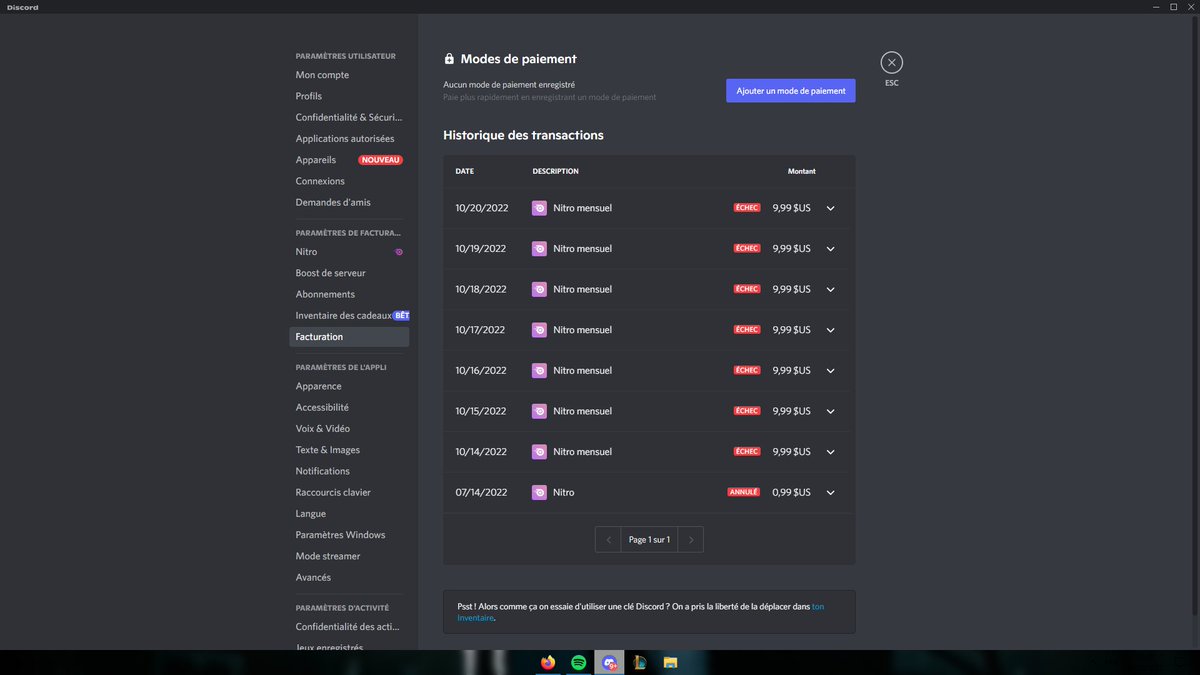Click Nitro icon in 07/14/2022 transaction row
1200x675 pixels.
coord(540,492)
